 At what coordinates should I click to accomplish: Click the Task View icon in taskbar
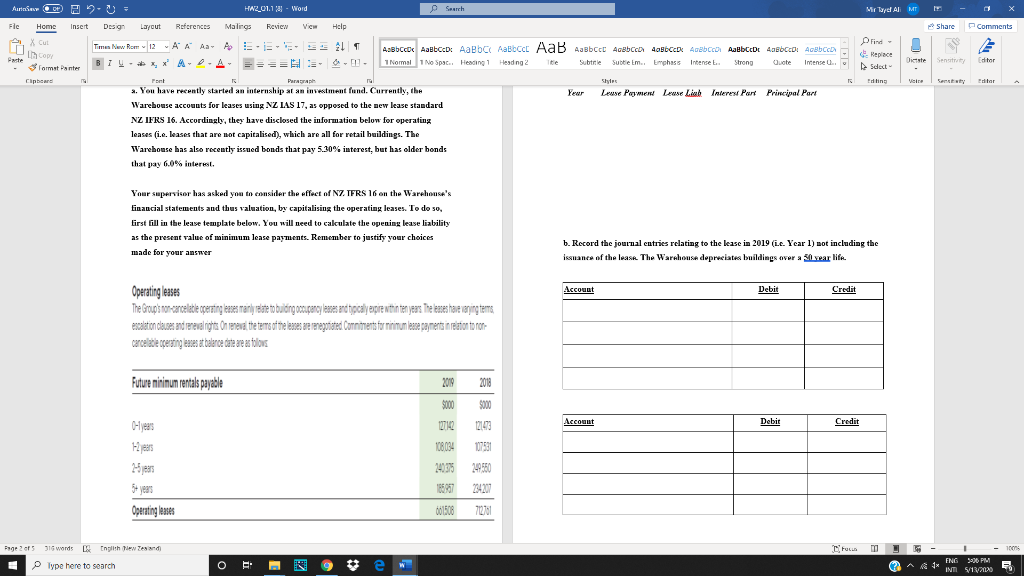pyautogui.click(x=247, y=566)
